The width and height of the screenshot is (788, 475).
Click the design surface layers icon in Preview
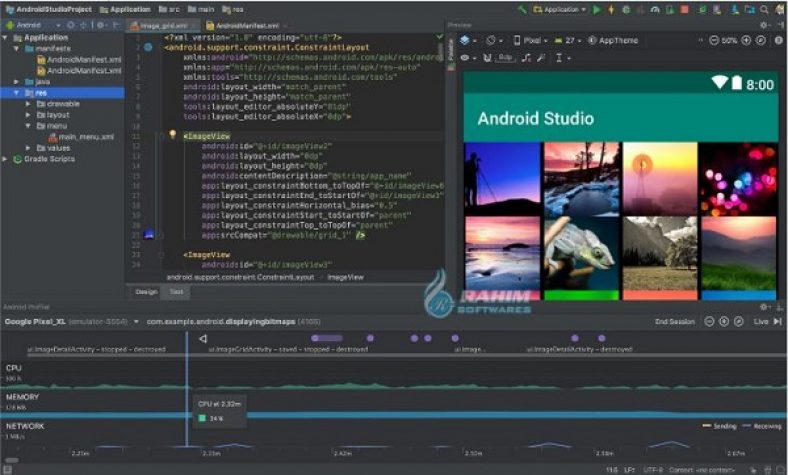point(466,41)
